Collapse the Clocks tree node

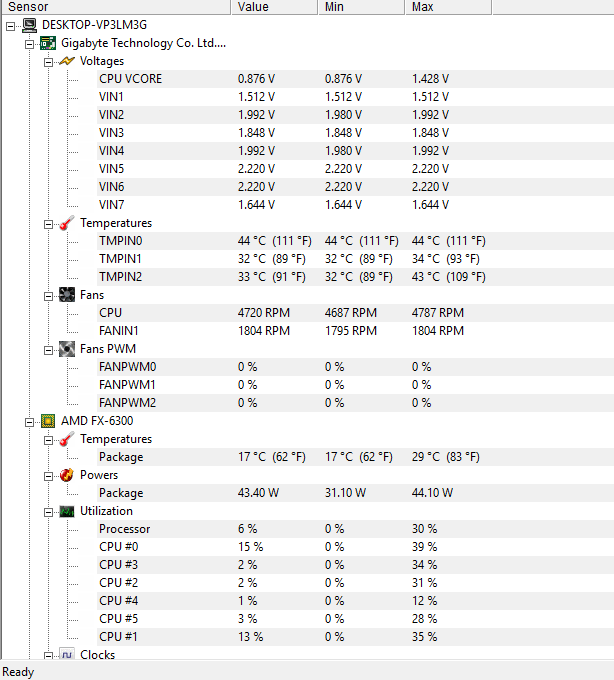click(48, 656)
